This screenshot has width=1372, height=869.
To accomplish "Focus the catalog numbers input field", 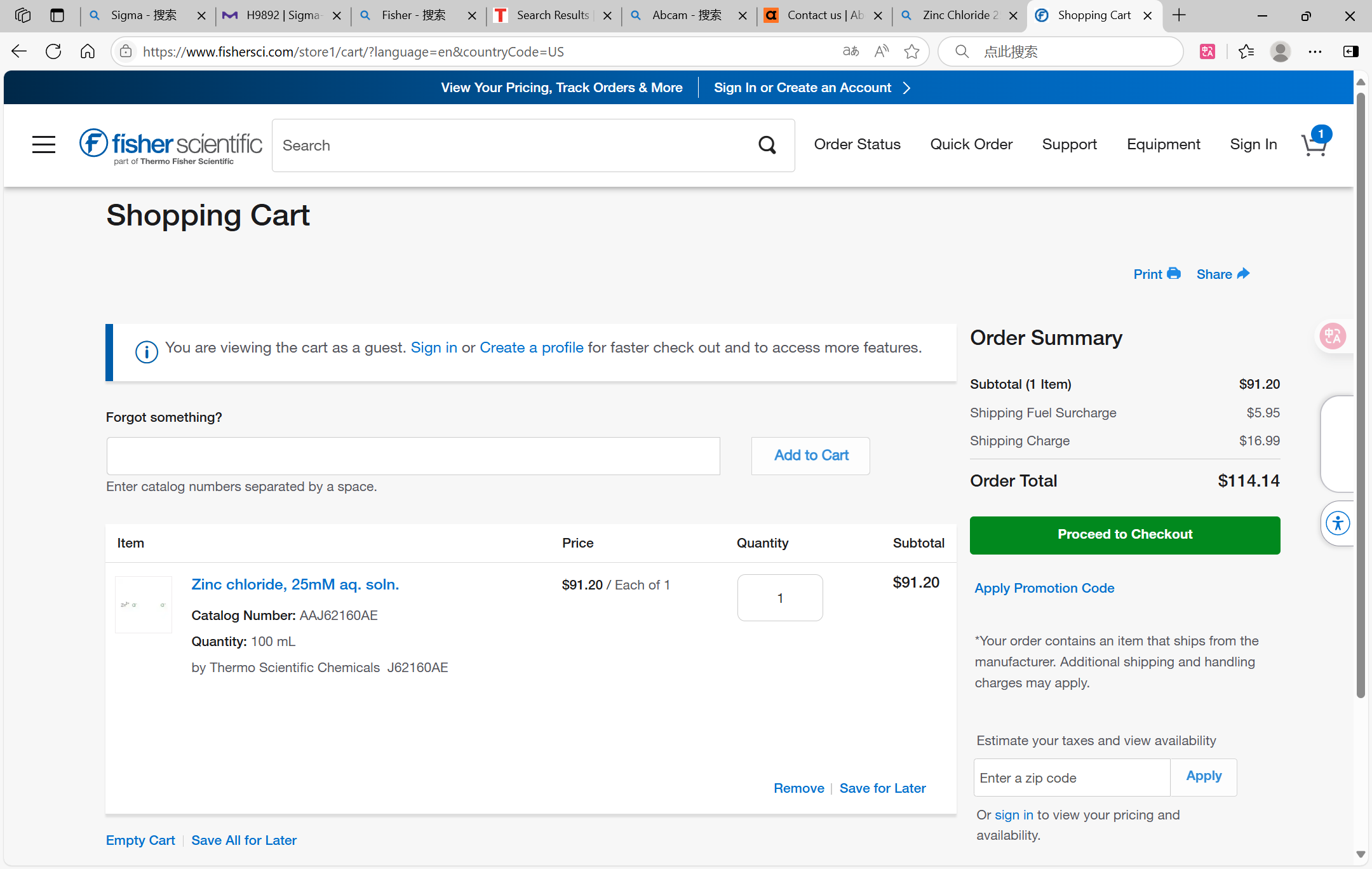I will 413,455.
